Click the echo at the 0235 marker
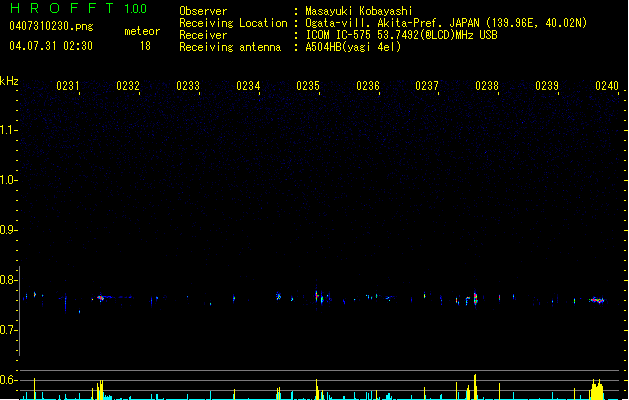 pos(317,296)
